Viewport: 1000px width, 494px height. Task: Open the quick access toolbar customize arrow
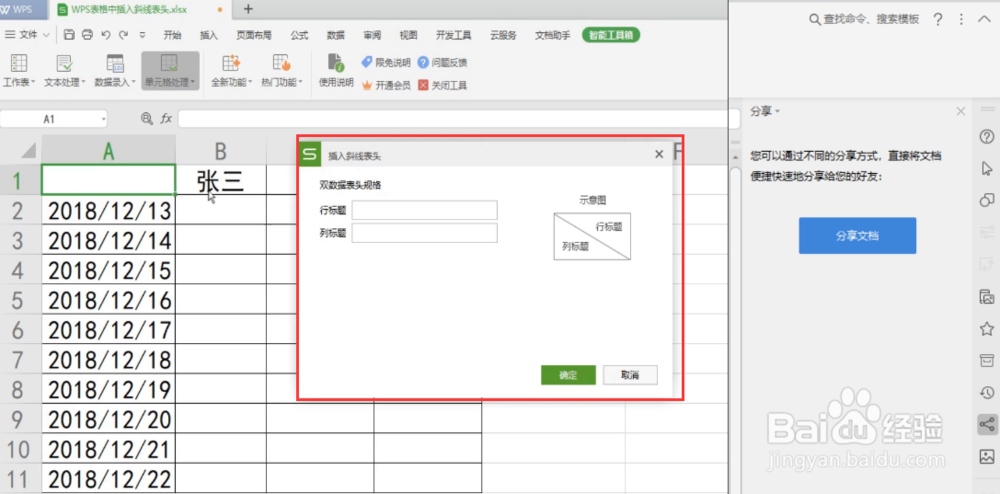[x=142, y=35]
